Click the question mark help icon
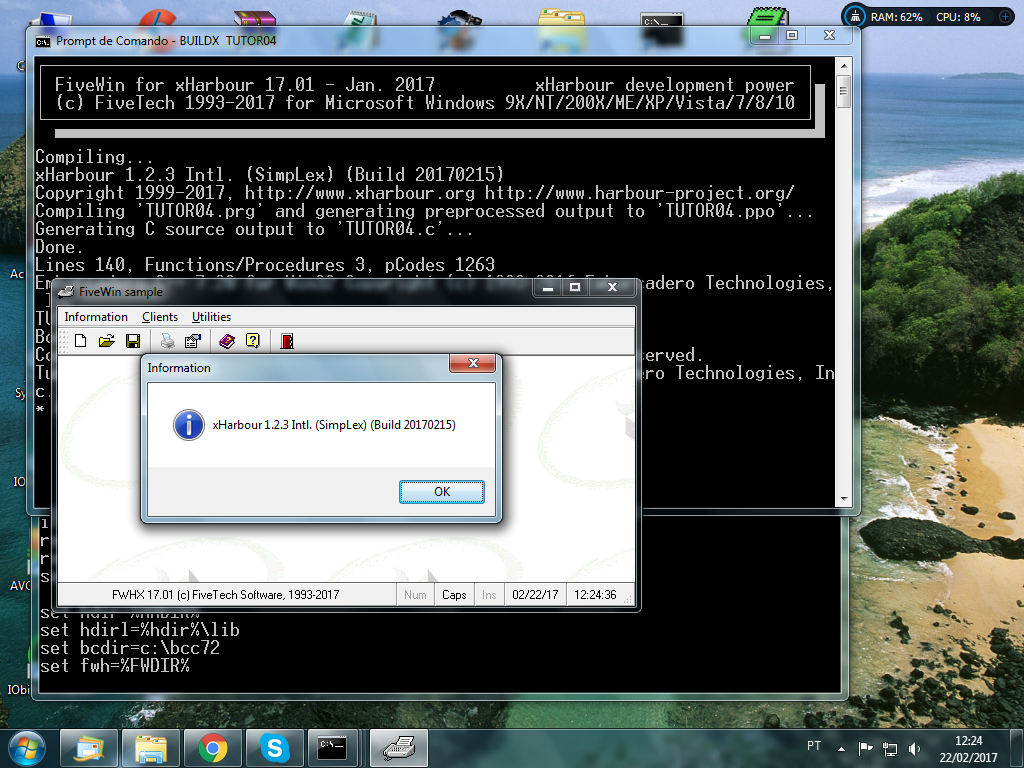Screen dimensions: 1024x768 [253, 341]
